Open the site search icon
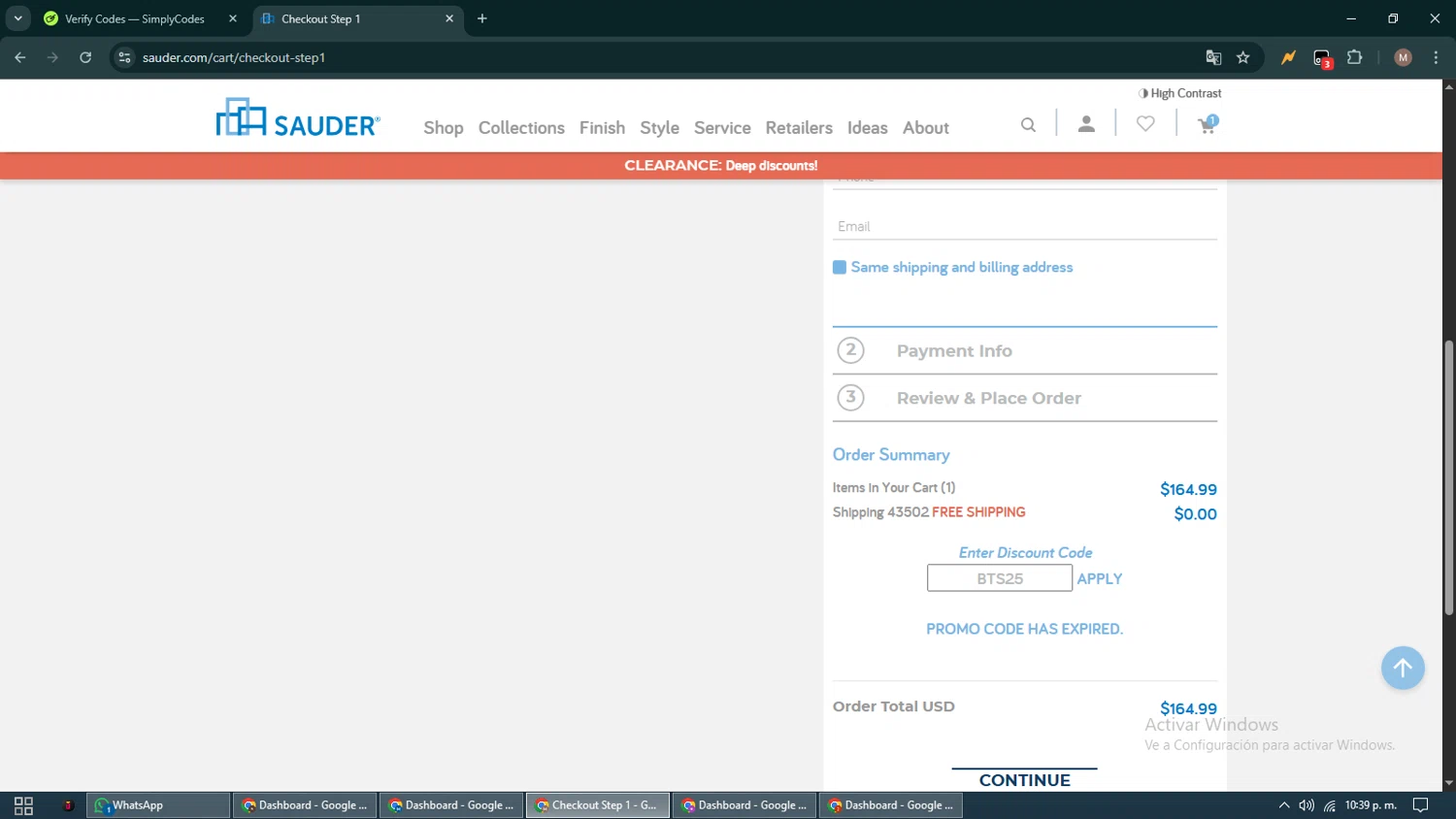This screenshot has height=819, width=1456. tap(1028, 124)
